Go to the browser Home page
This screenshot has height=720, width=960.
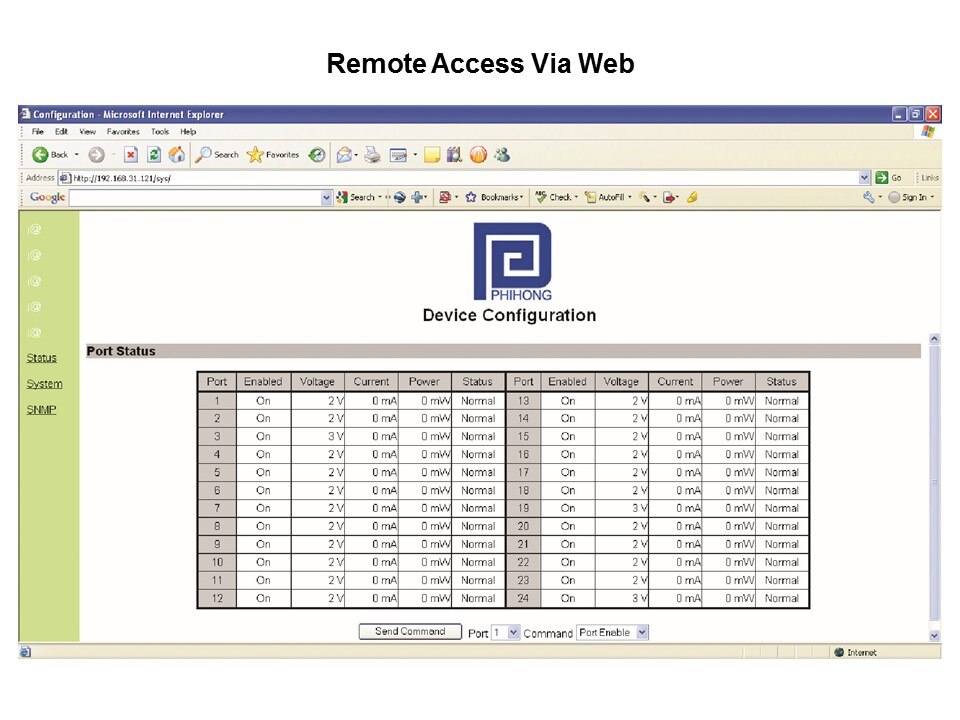point(177,155)
